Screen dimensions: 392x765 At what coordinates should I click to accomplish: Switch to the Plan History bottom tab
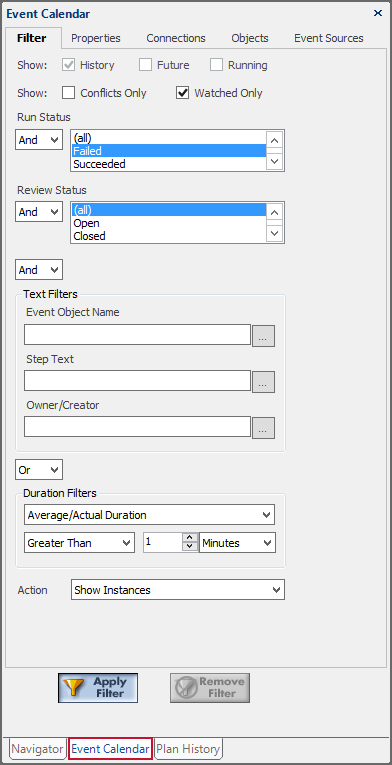(x=188, y=749)
